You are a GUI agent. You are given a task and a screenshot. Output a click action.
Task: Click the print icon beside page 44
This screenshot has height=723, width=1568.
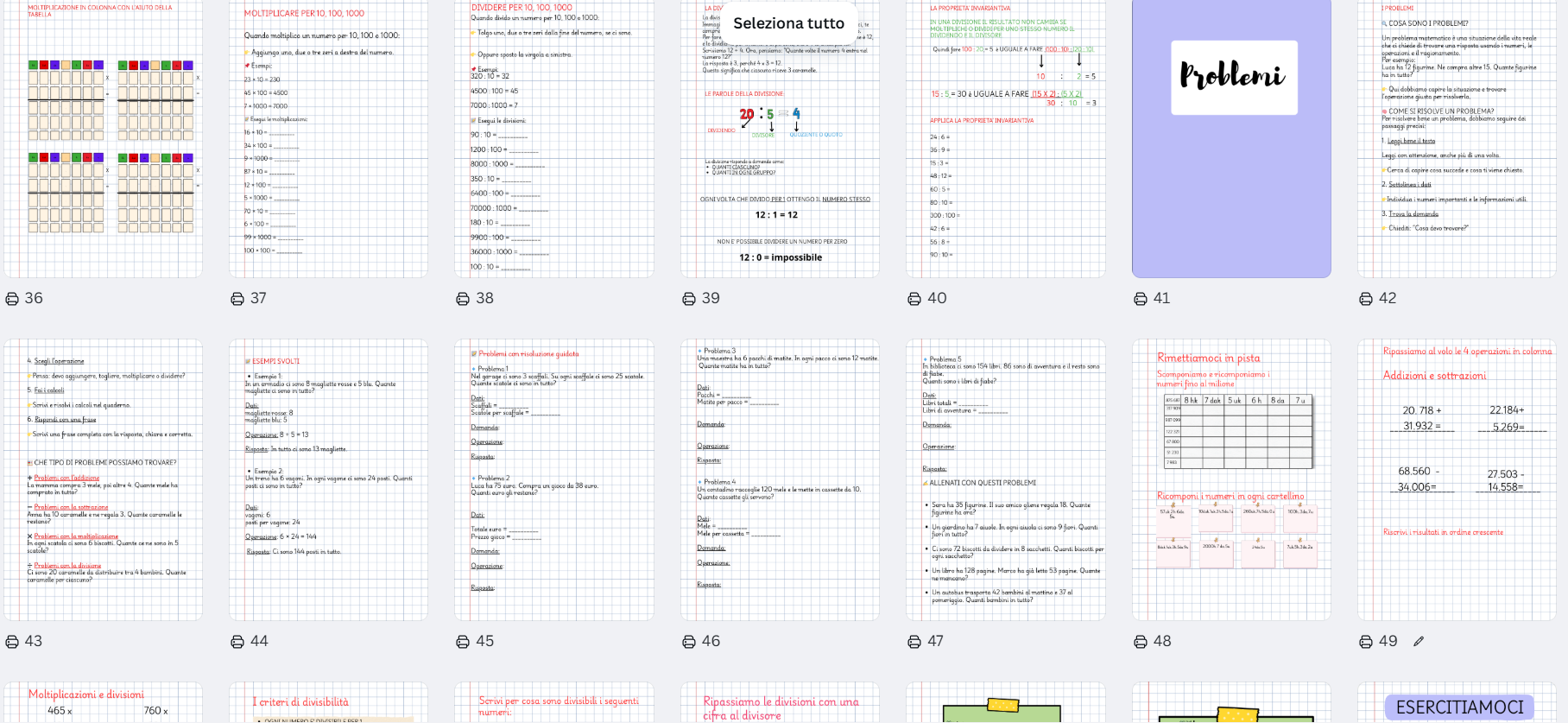click(x=237, y=642)
